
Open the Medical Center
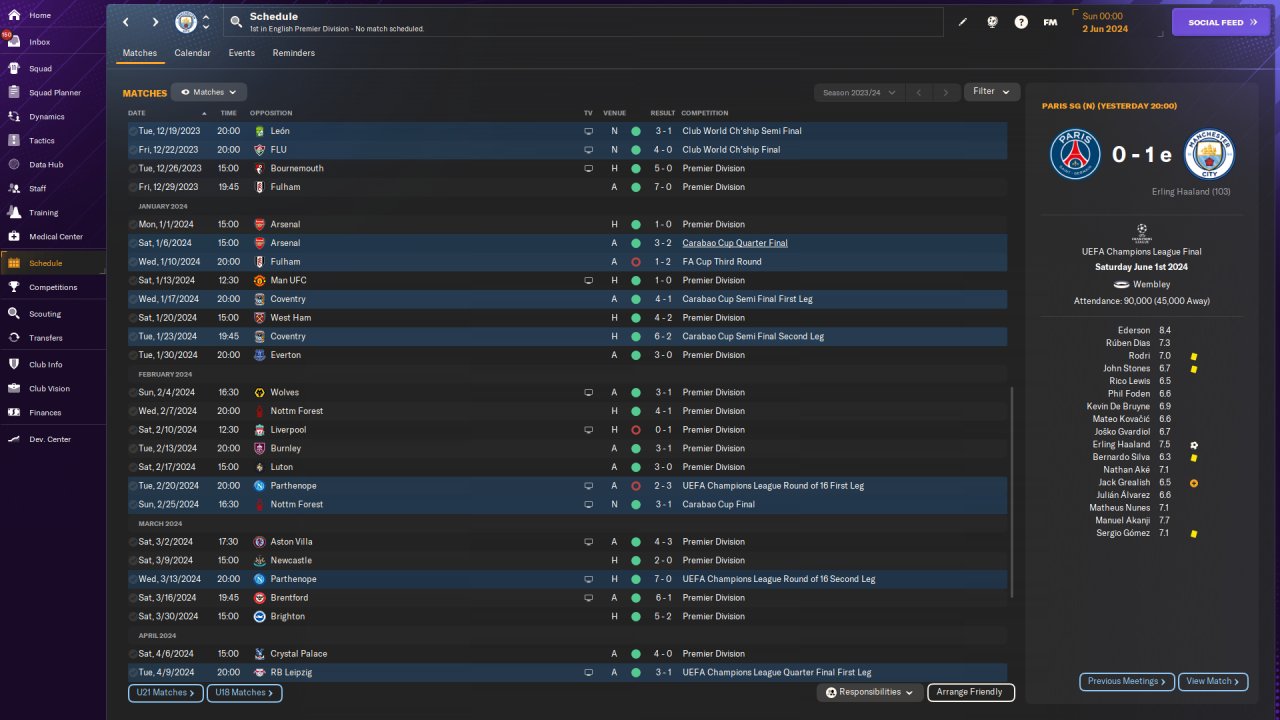point(55,237)
